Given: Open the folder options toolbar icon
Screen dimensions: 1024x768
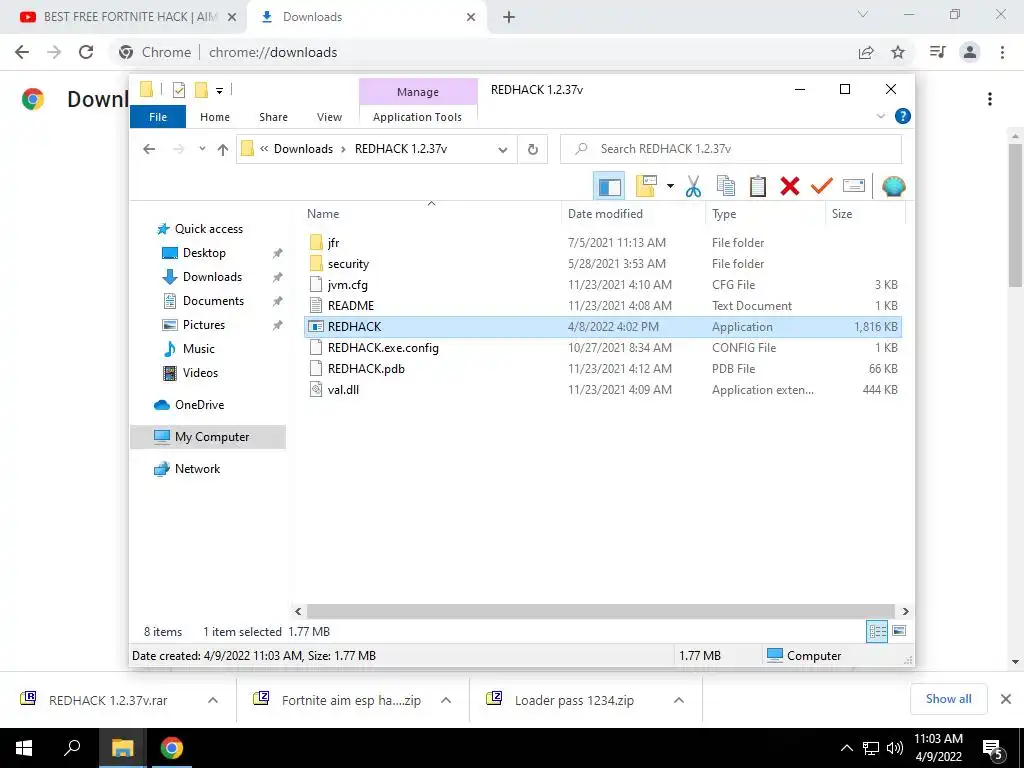Looking at the screenshot, I should coord(647,187).
